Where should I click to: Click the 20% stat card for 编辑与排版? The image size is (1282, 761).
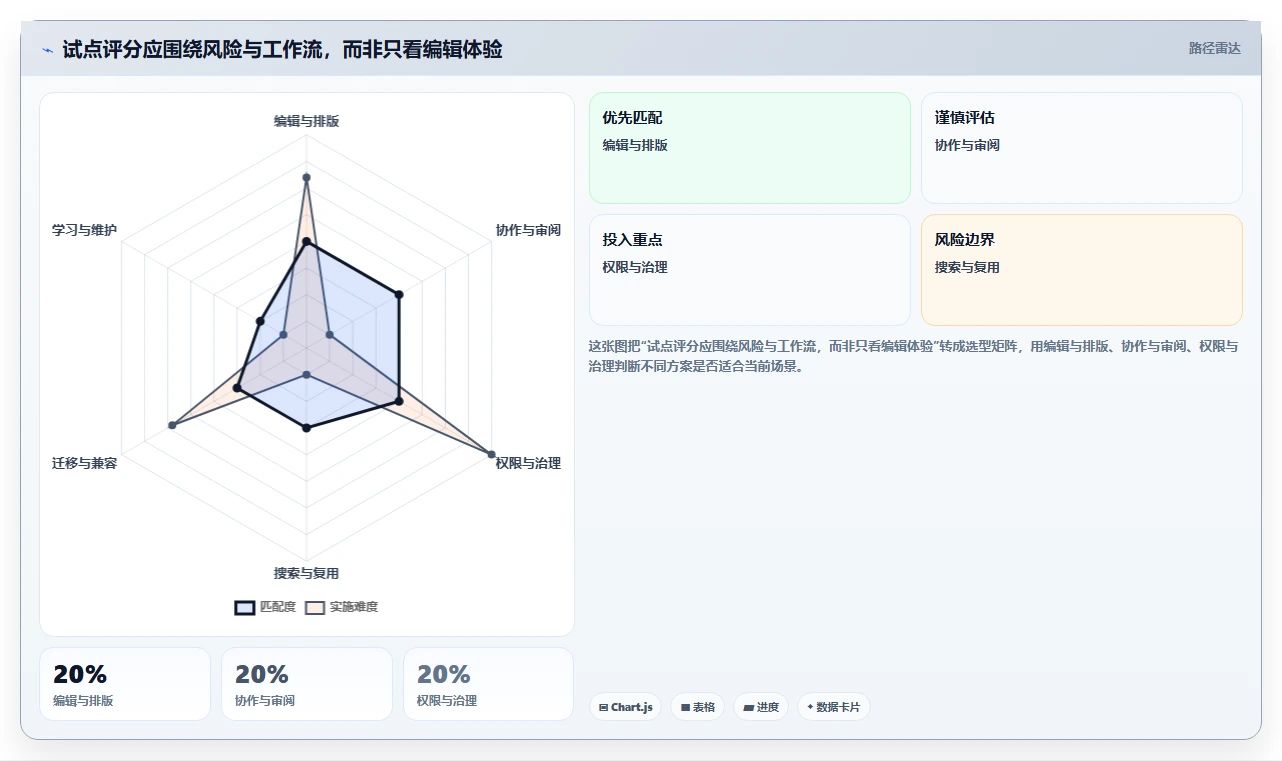(125, 684)
